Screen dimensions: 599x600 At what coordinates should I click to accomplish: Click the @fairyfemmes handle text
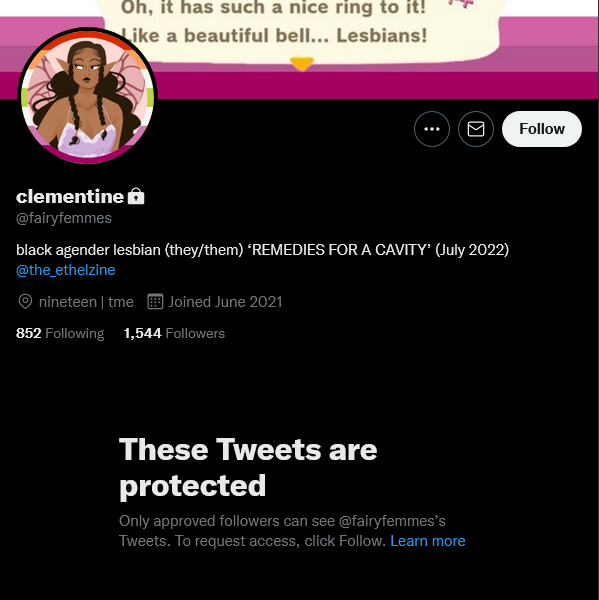coord(64,218)
